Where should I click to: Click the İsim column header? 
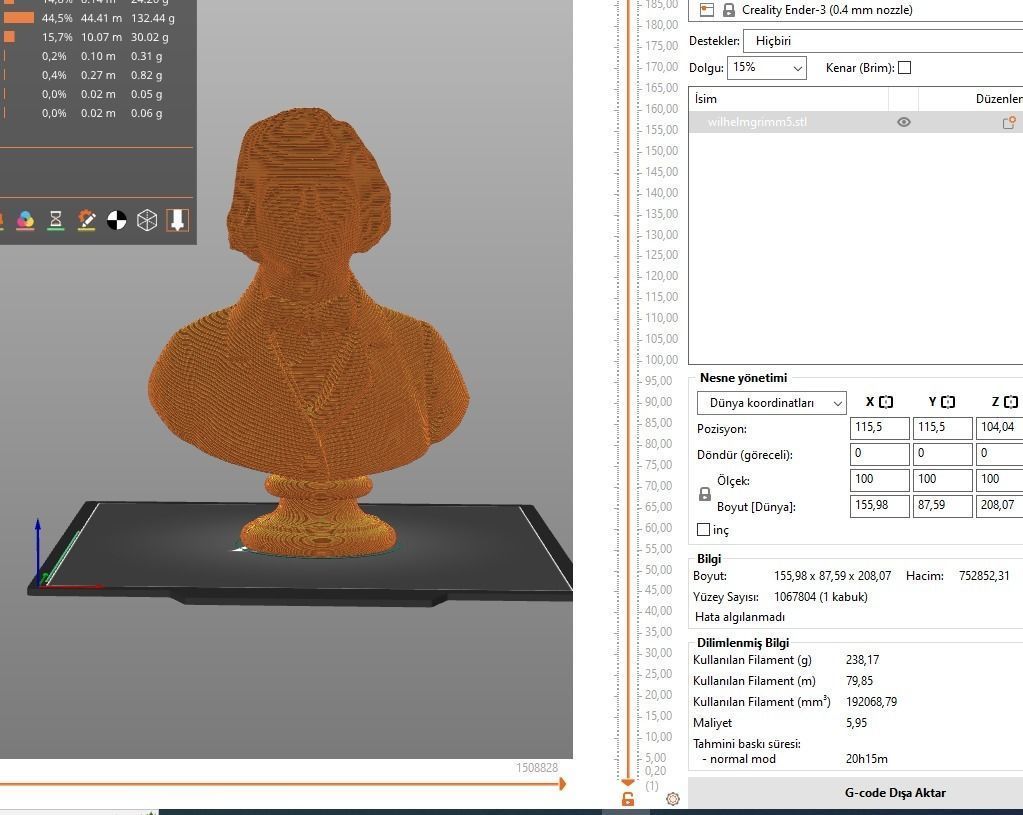(788, 99)
